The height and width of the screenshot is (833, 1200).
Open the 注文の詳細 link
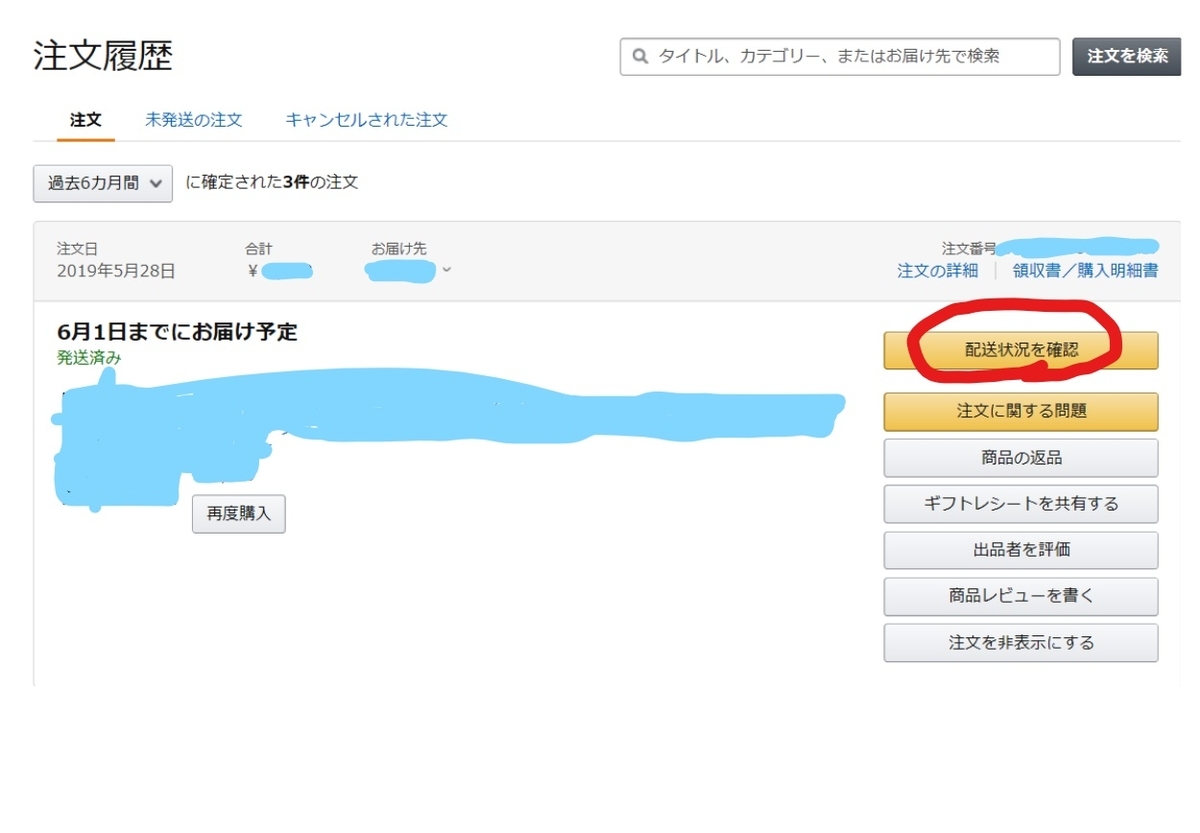coord(937,270)
